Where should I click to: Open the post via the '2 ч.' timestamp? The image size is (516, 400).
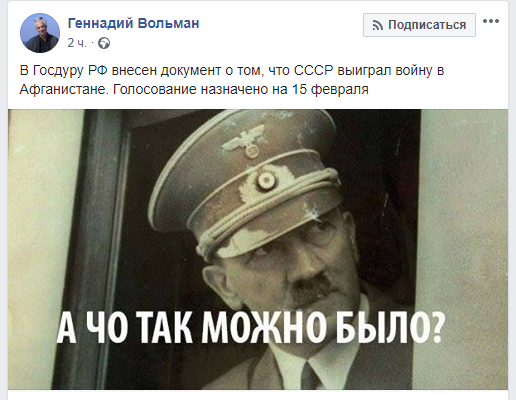pos(77,43)
